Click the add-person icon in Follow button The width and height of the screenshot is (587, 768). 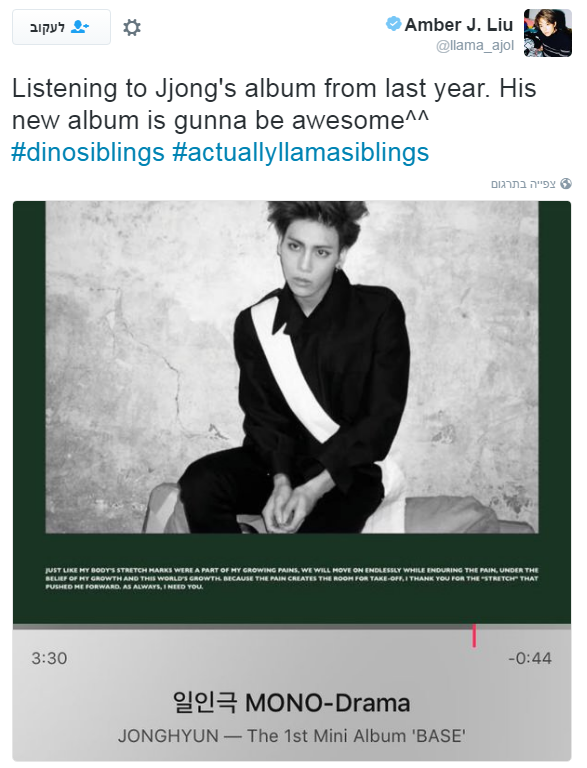pyautogui.click(x=80, y=27)
